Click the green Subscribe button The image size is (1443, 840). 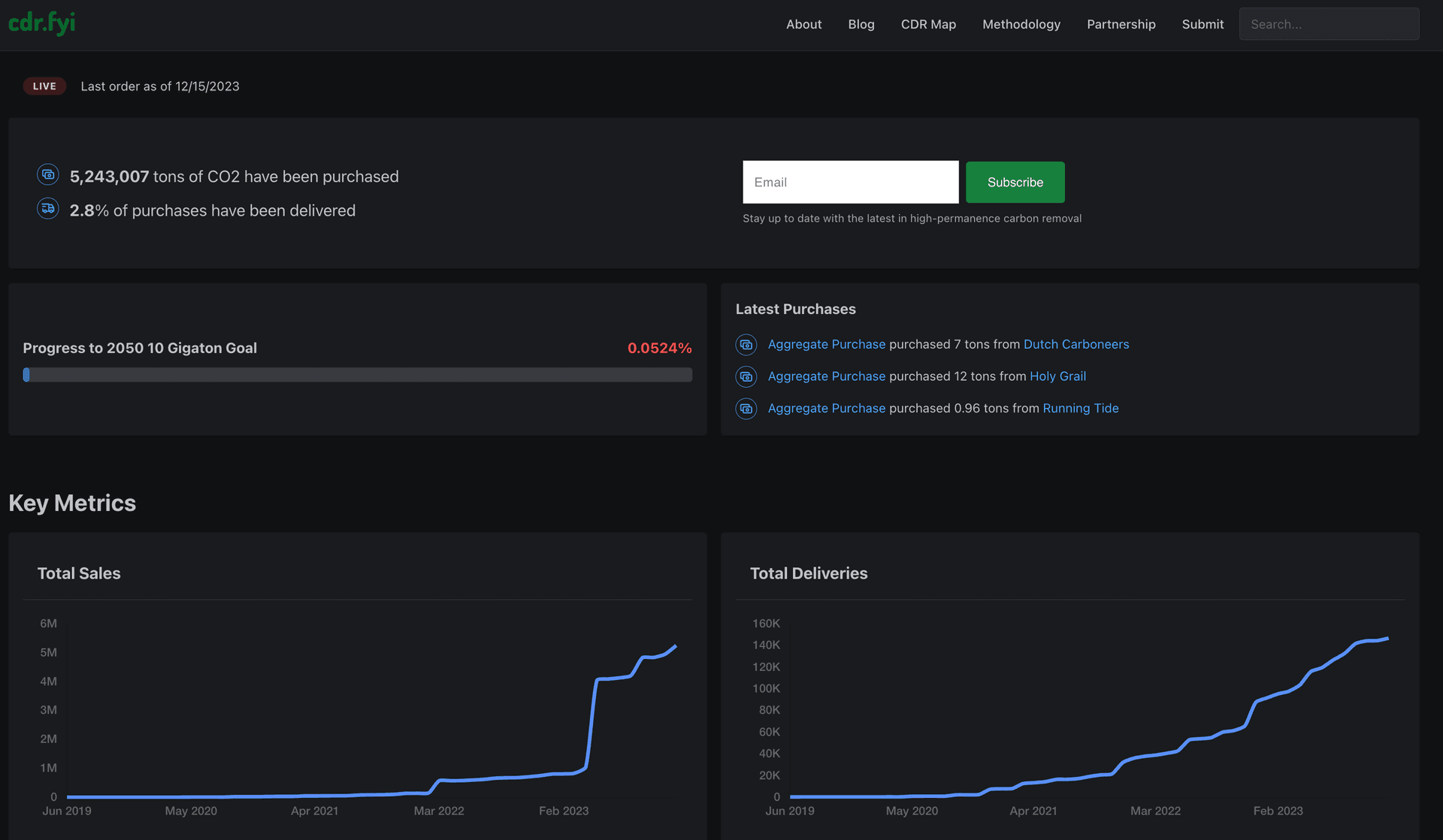(1015, 182)
